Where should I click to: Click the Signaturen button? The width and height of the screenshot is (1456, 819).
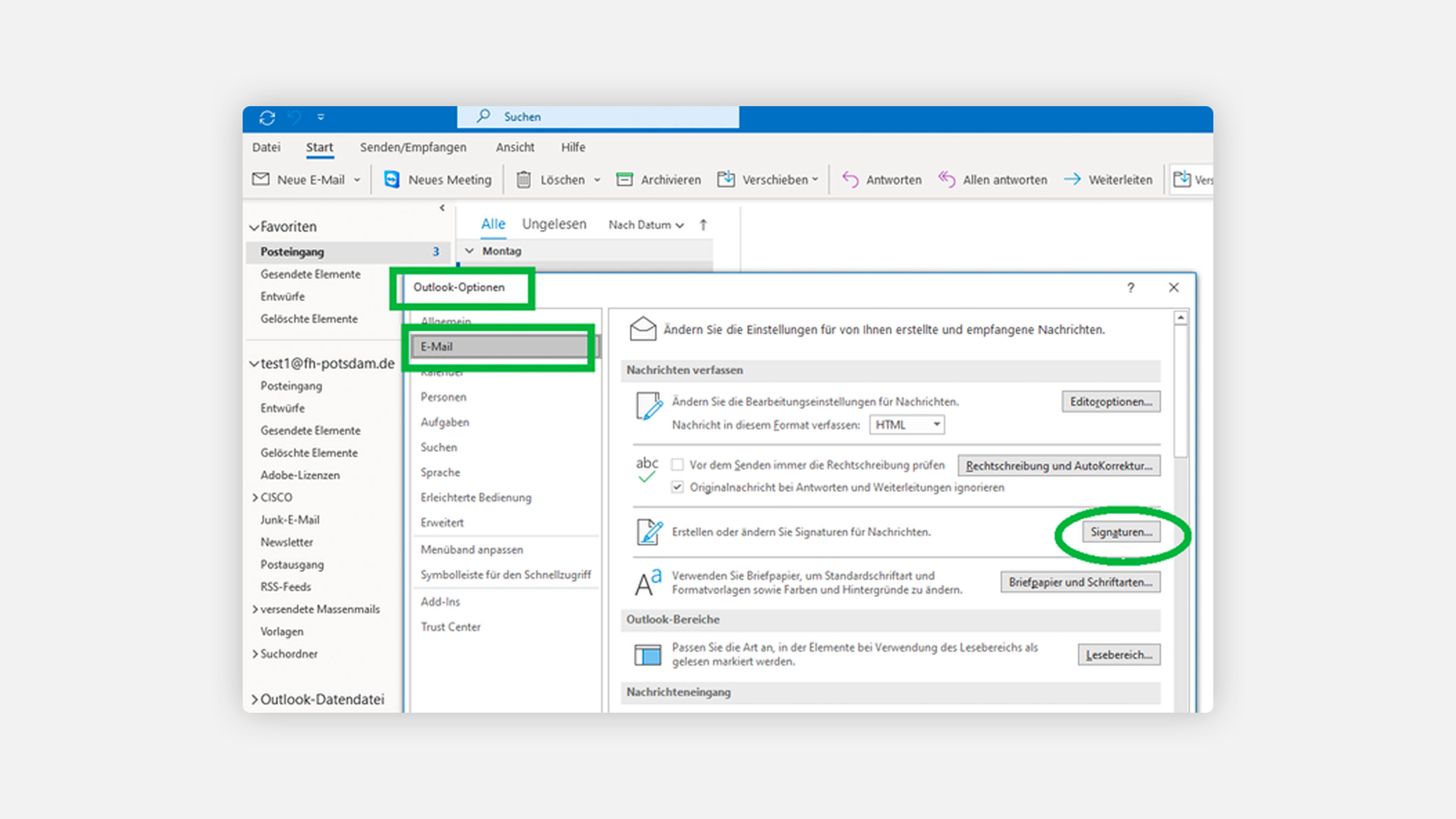(1121, 532)
